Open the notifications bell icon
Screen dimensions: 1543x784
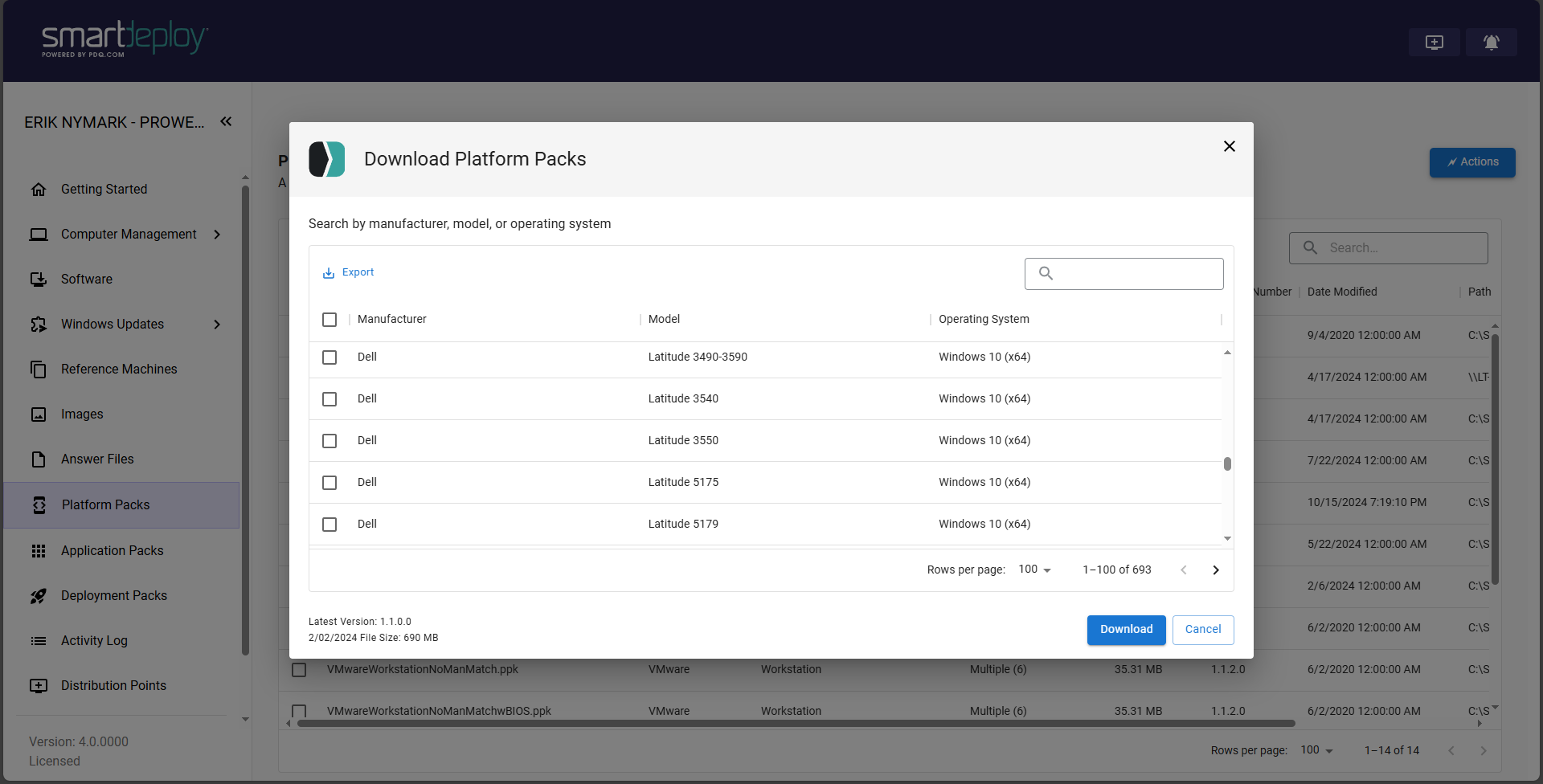[1492, 42]
